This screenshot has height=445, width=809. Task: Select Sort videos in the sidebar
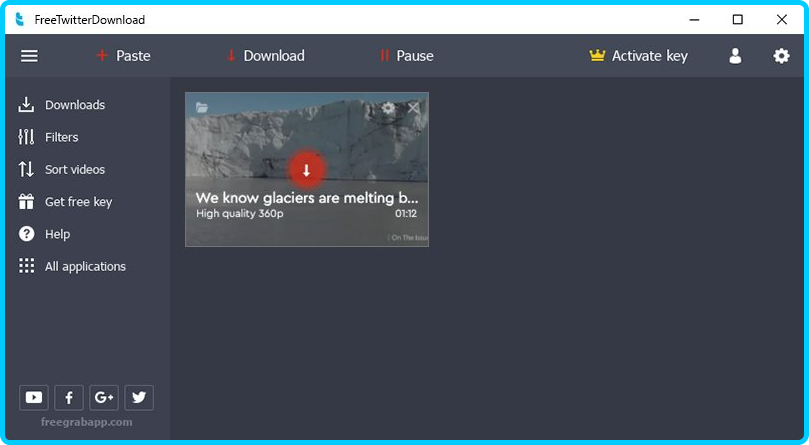(x=61, y=169)
